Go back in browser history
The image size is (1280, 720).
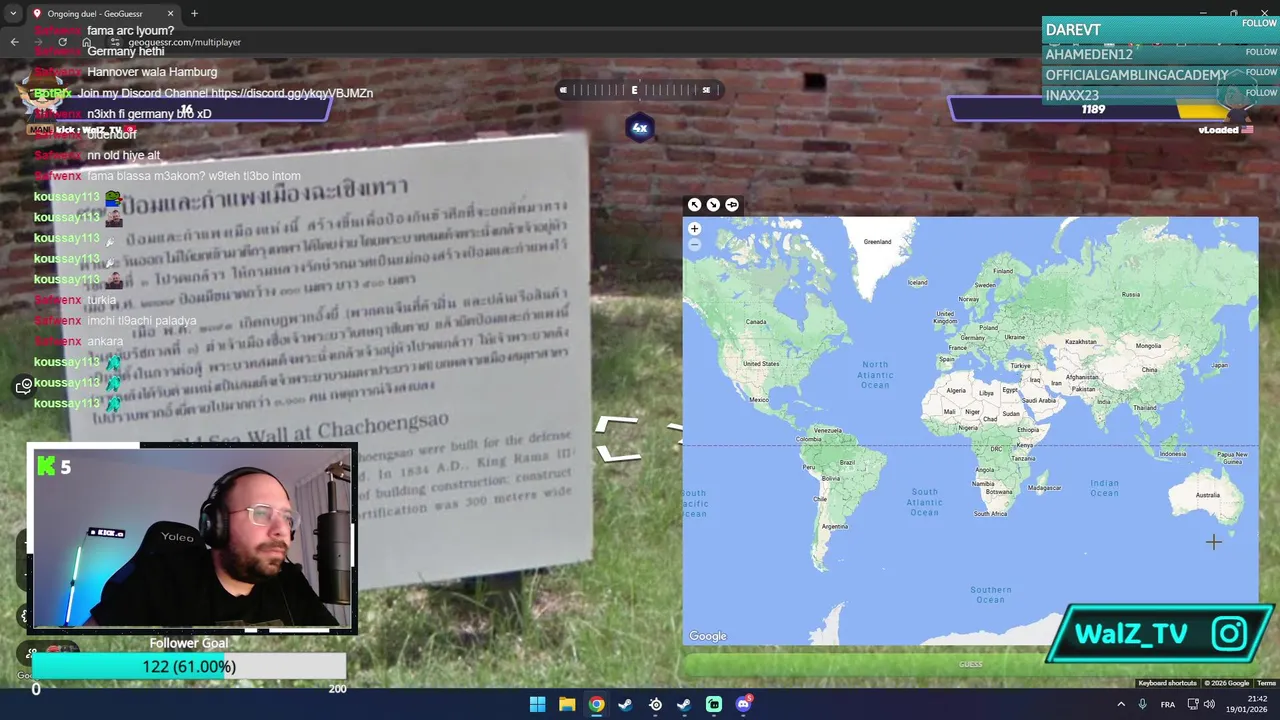tap(14, 42)
